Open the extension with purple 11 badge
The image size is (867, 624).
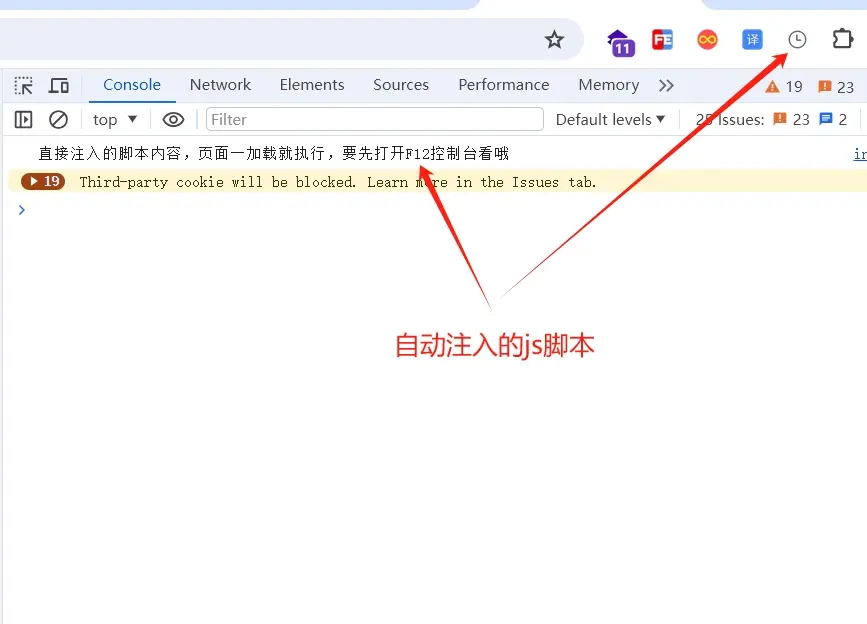point(620,43)
